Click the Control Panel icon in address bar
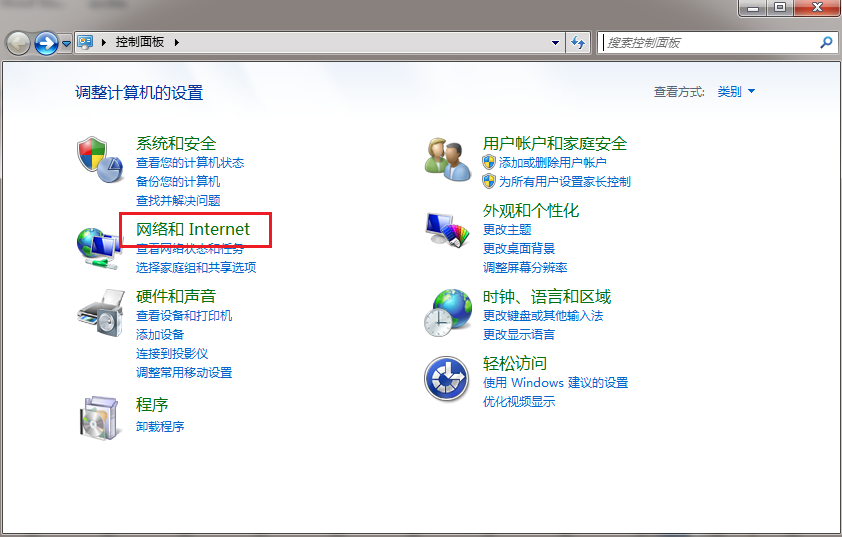The width and height of the screenshot is (842, 537). pos(85,42)
